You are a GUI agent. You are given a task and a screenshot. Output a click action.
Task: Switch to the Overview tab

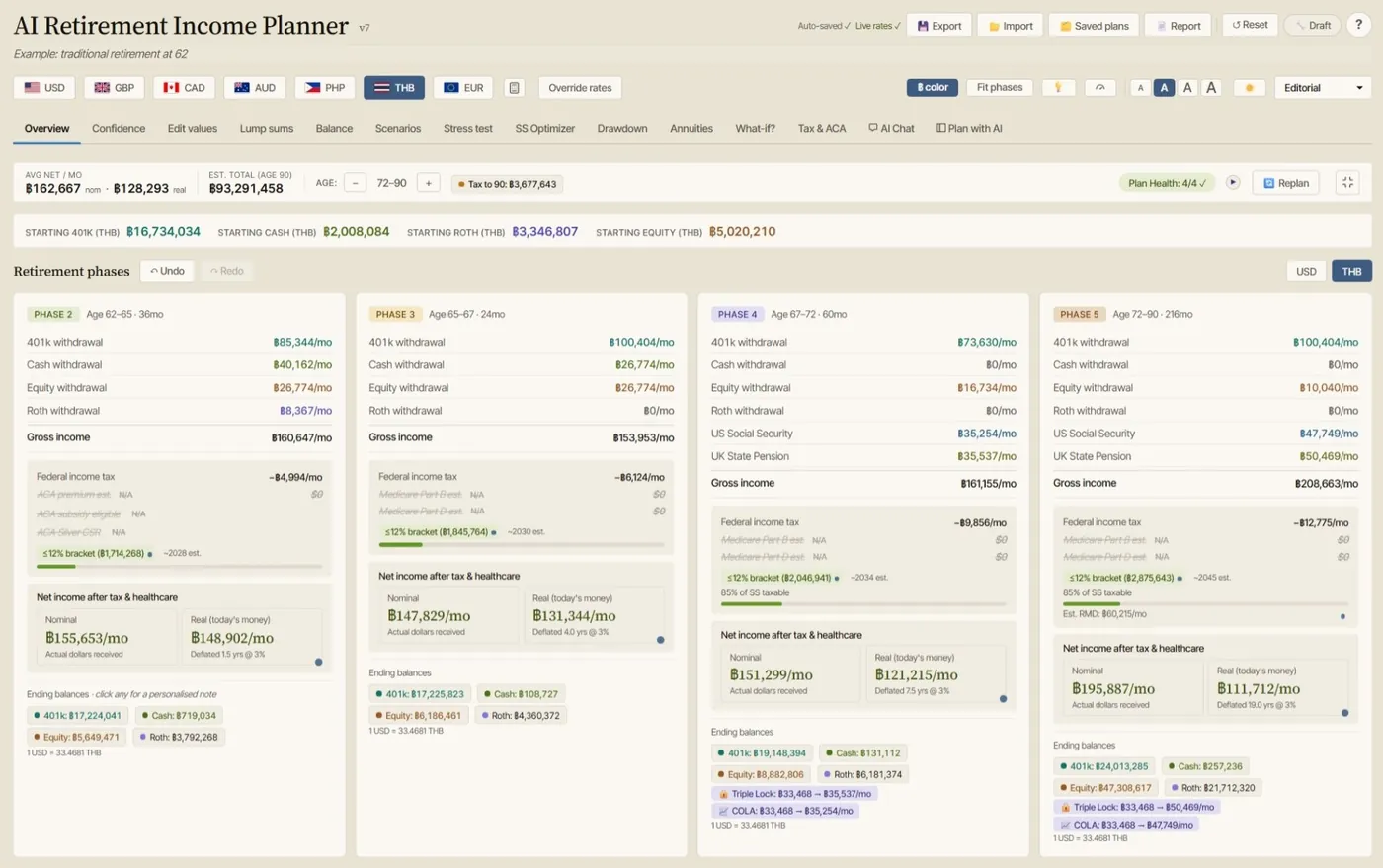[x=46, y=129]
